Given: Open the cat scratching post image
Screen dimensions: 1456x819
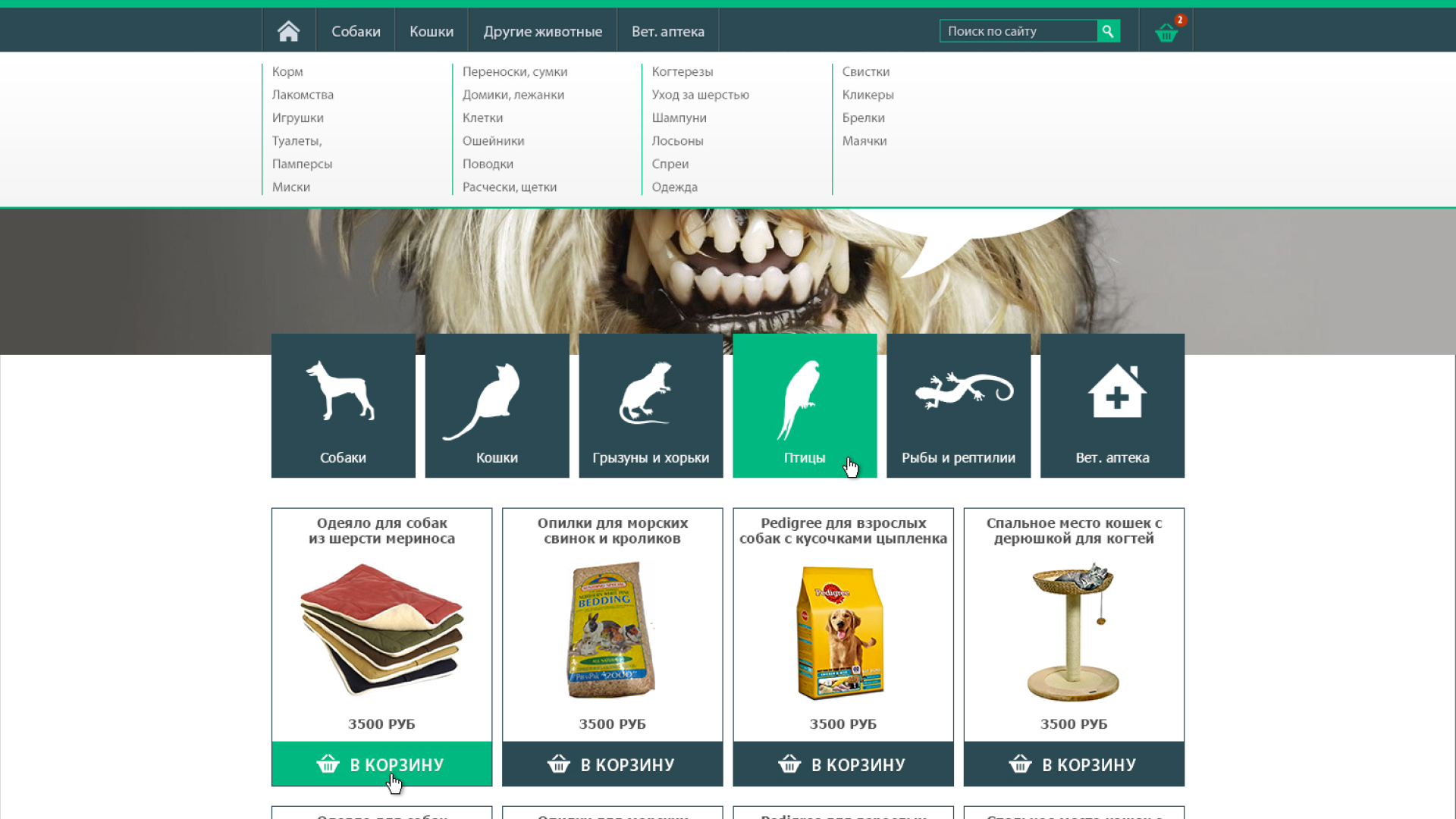Looking at the screenshot, I should click(1073, 632).
